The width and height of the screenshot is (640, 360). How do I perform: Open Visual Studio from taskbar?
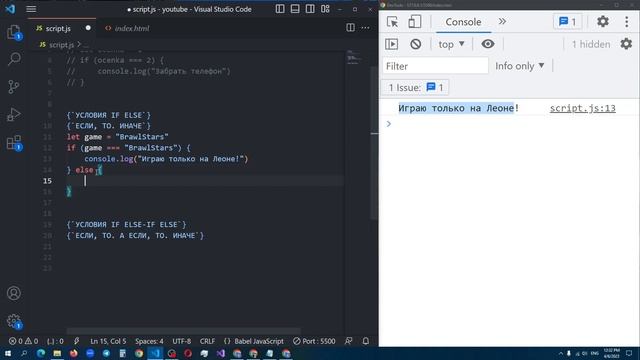tap(221, 353)
